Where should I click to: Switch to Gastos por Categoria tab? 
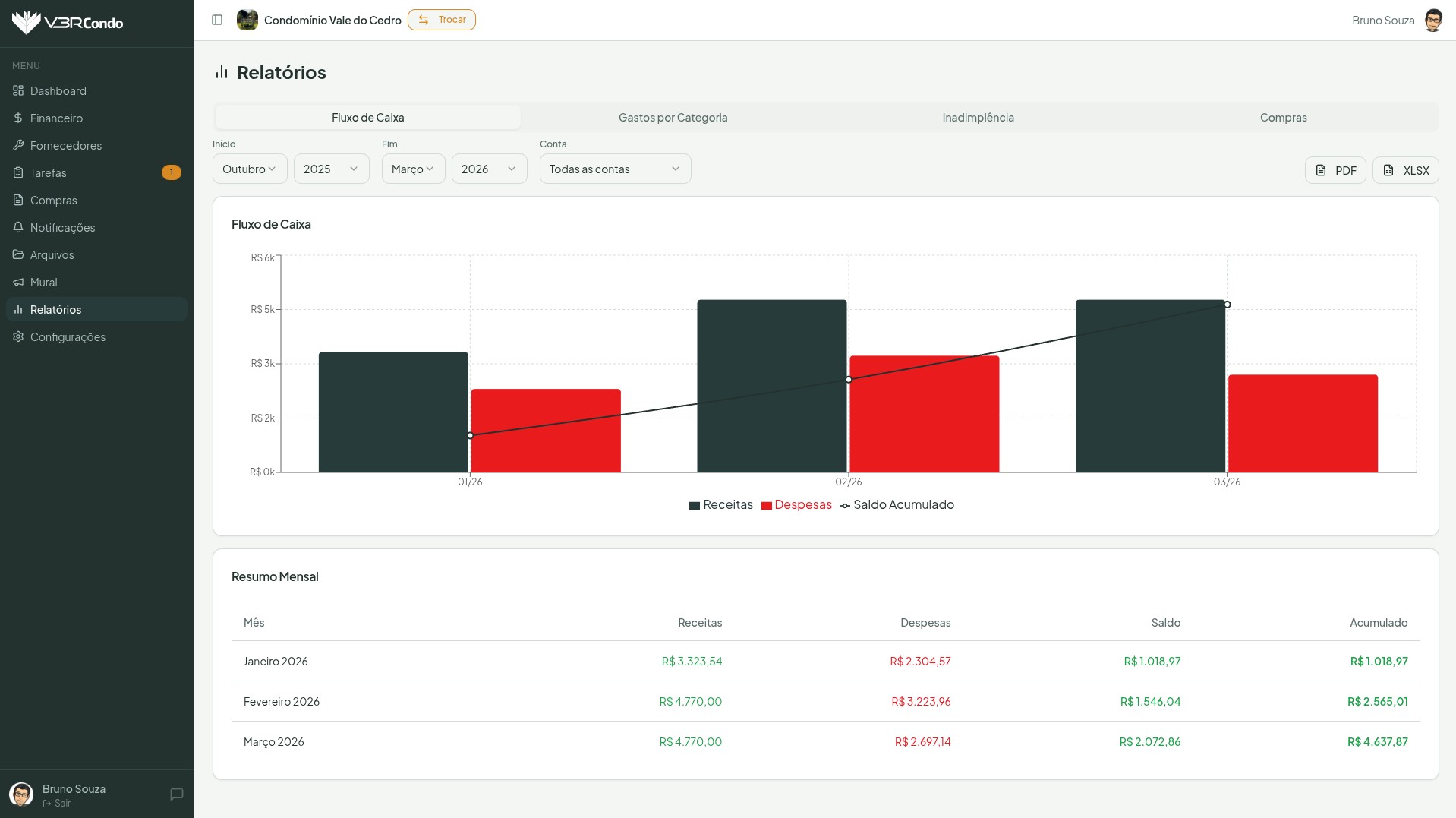pos(673,118)
